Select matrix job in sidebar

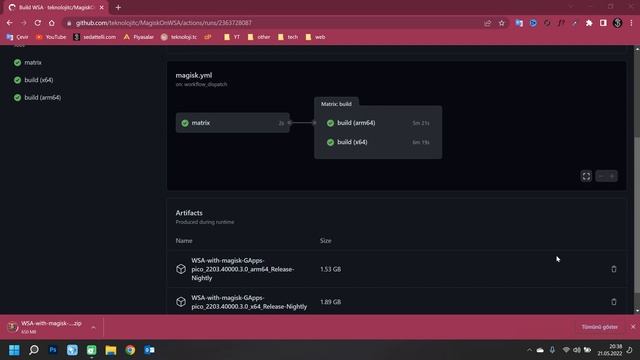coord(28,62)
